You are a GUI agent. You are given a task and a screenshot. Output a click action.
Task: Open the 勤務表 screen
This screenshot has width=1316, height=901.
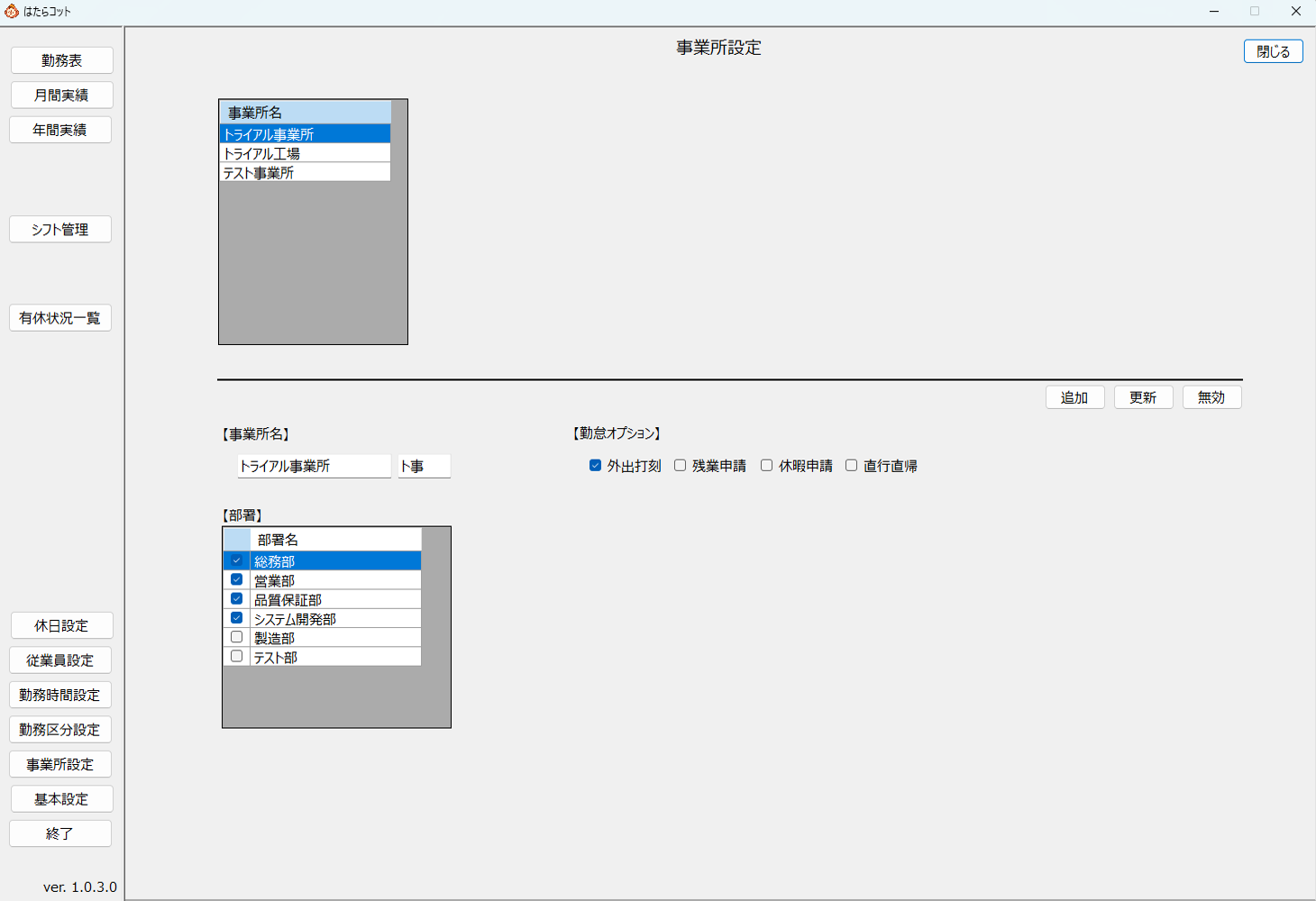coord(61,60)
